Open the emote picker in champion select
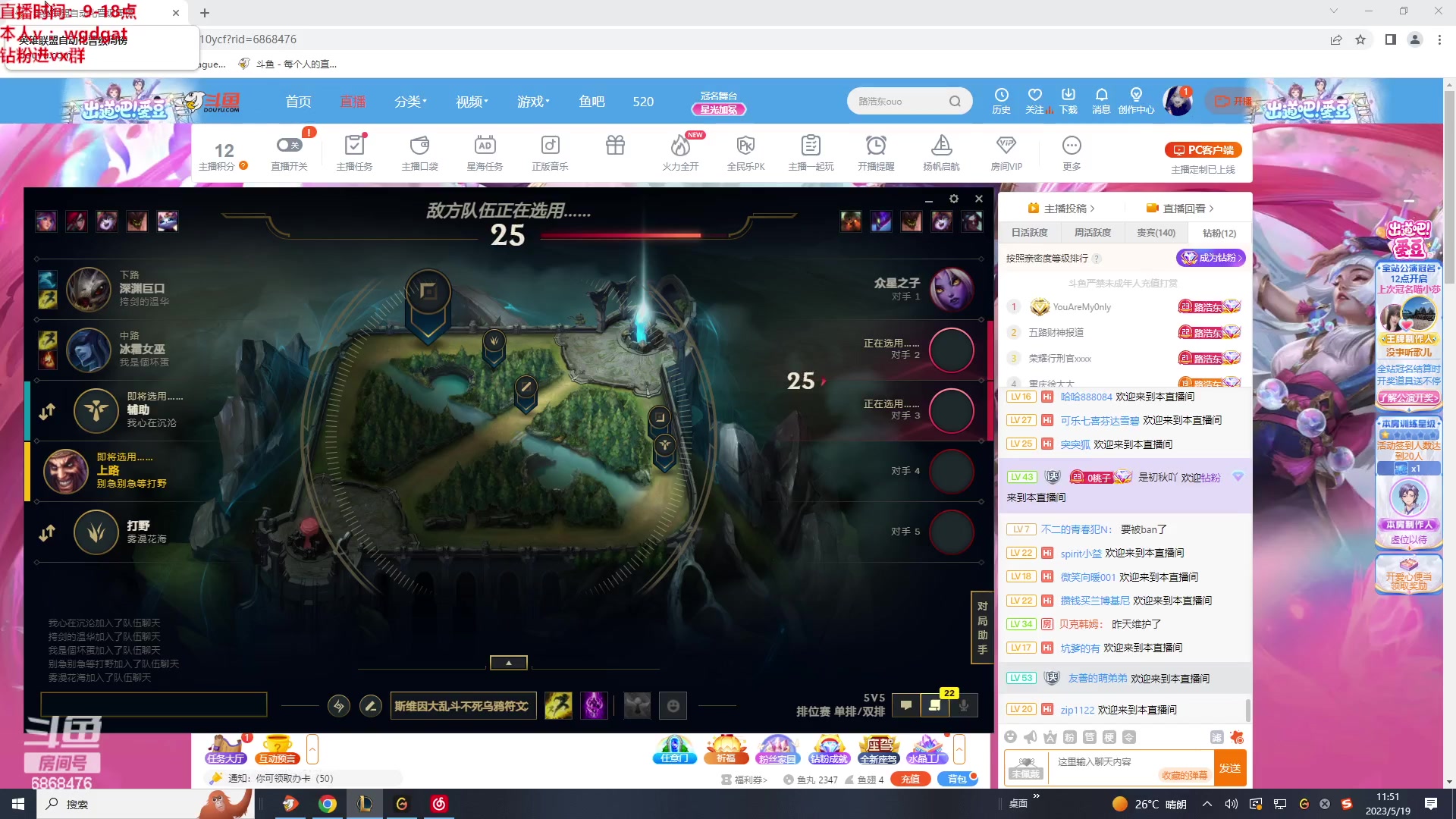Screen dimensions: 1456x819 (673, 706)
